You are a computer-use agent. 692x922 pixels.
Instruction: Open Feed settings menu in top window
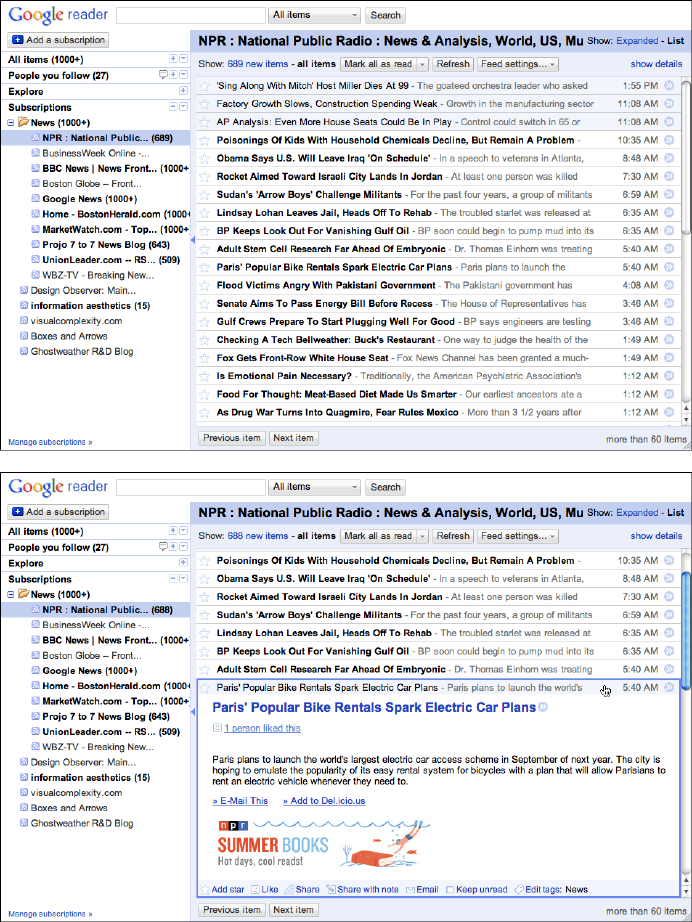(517, 64)
